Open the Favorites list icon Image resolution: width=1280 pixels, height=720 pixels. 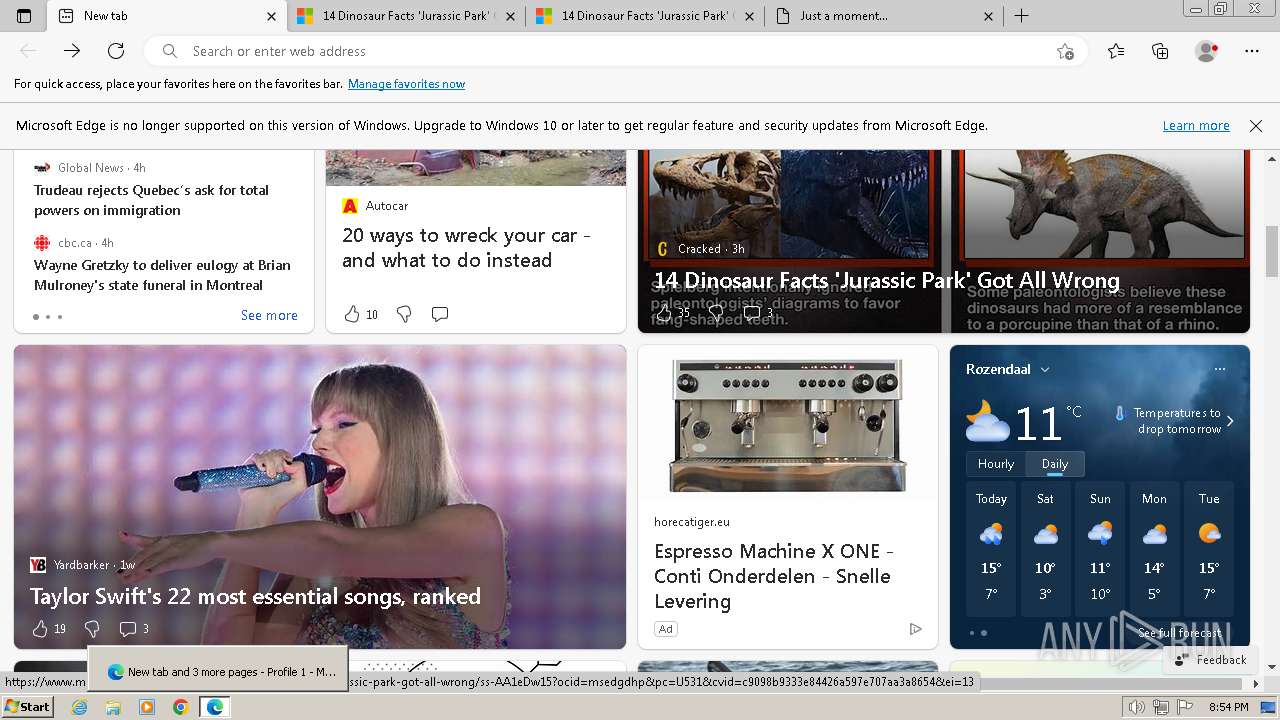coord(1116,51)
